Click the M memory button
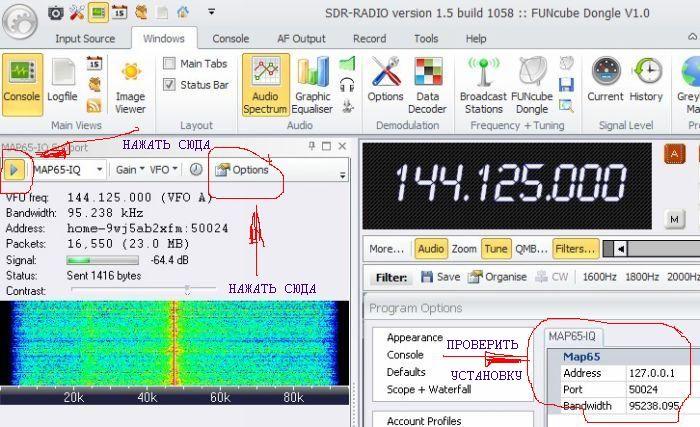The height and width of the screenshot is (427, 700). pos(674,219)
